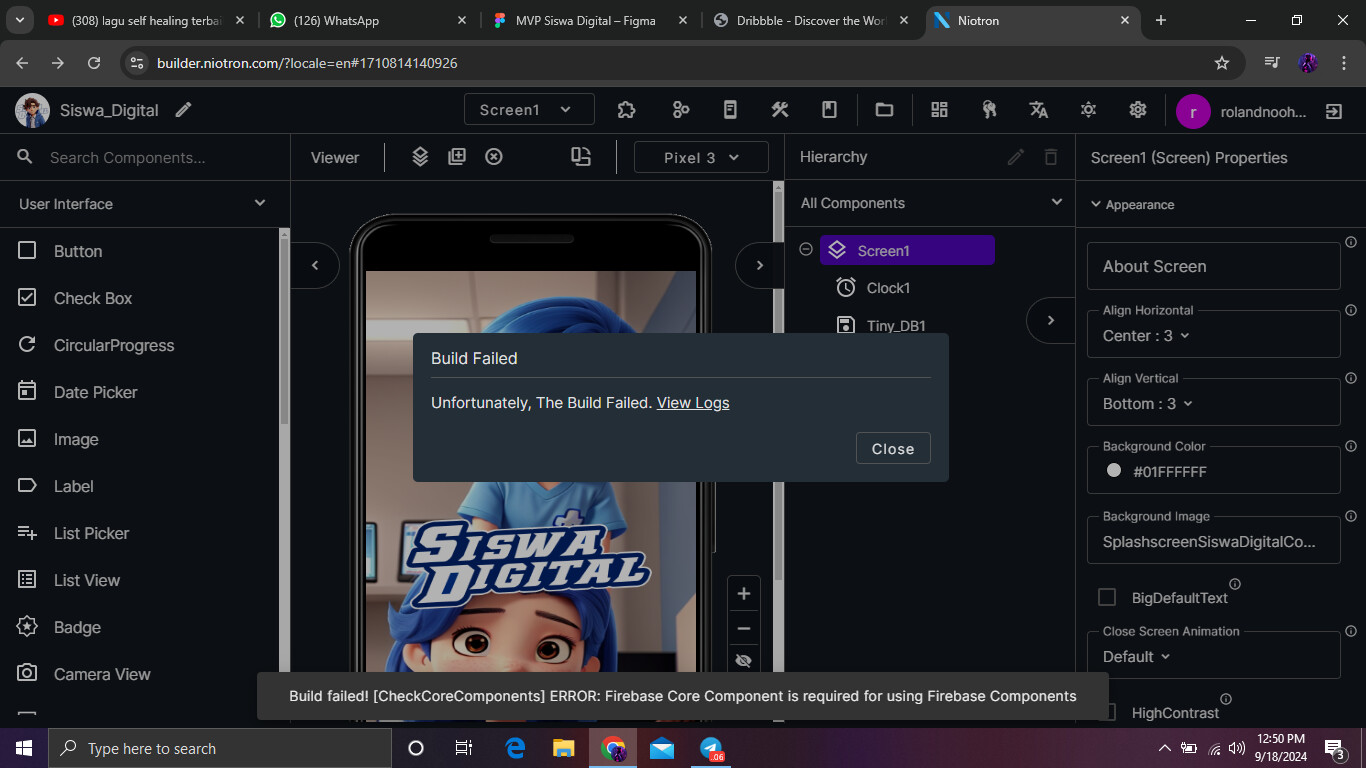Switch to lagu self healing YouTube tab

[x=145, y=20]
